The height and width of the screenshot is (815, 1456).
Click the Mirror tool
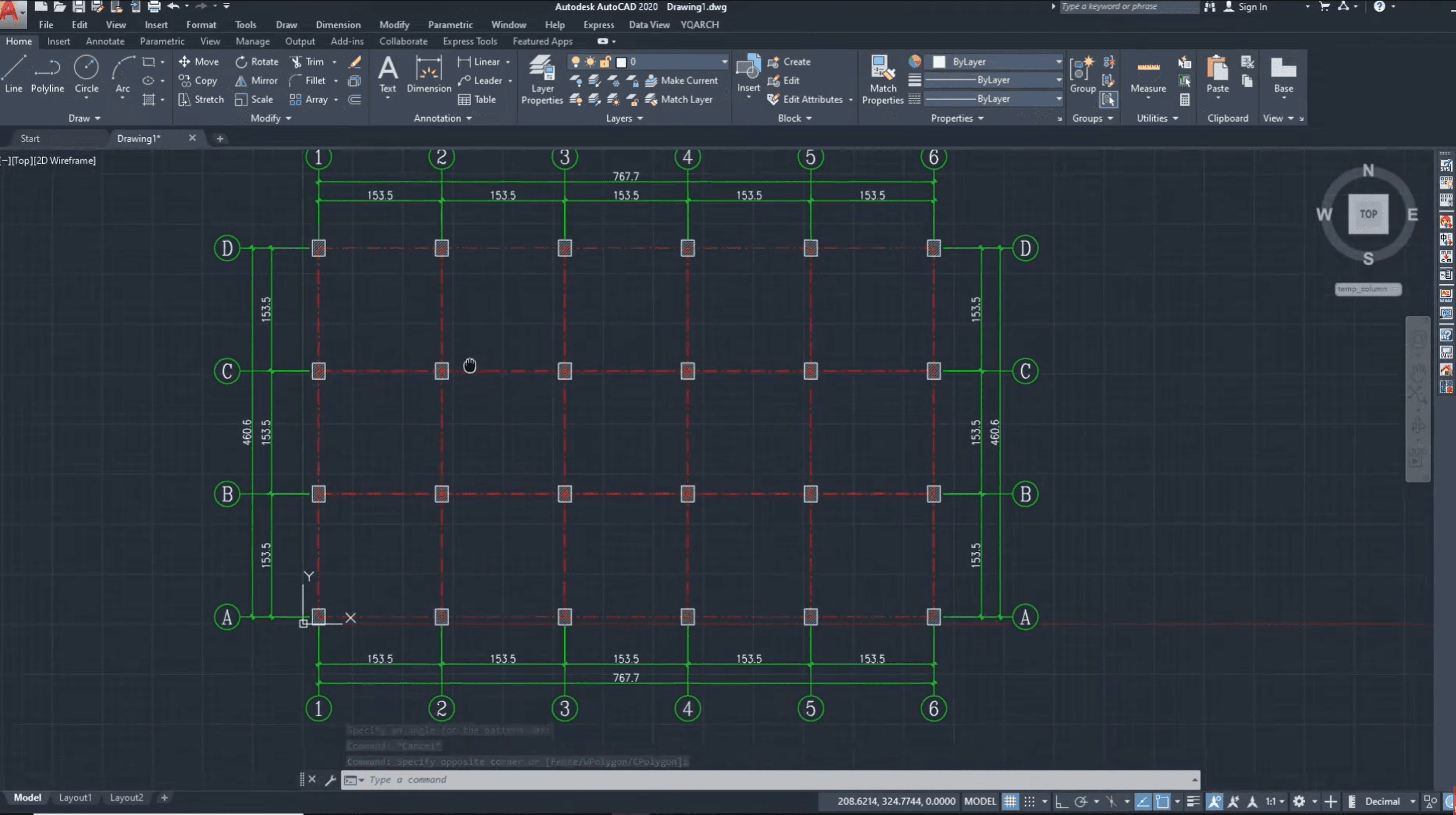point(256,81)
